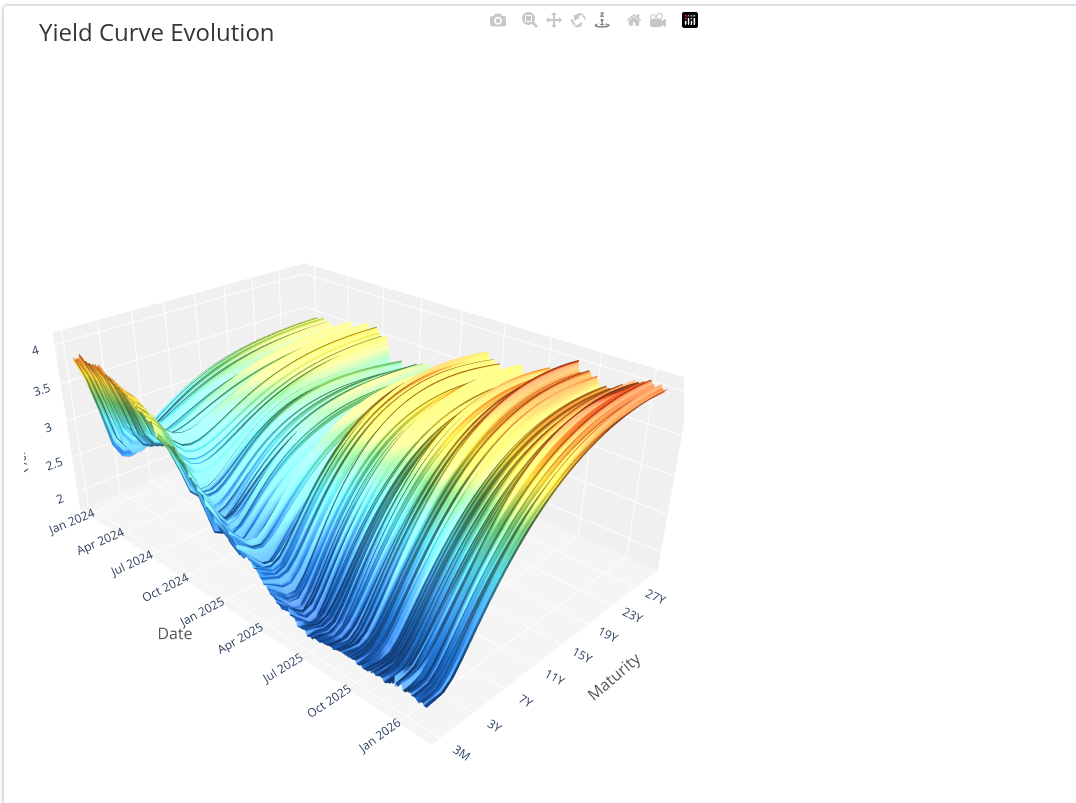
Task: Reset camera to last saved view
Action: click(x=657, y=20)
